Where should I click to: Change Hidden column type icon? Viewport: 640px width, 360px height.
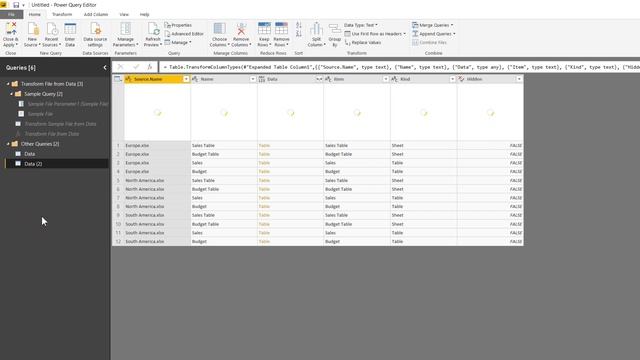click(462, 79)
